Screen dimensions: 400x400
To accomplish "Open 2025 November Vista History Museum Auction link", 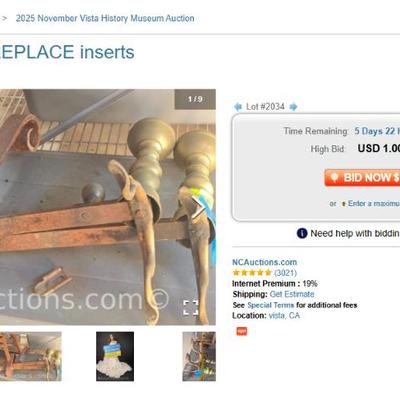I will tap(105, 18).
